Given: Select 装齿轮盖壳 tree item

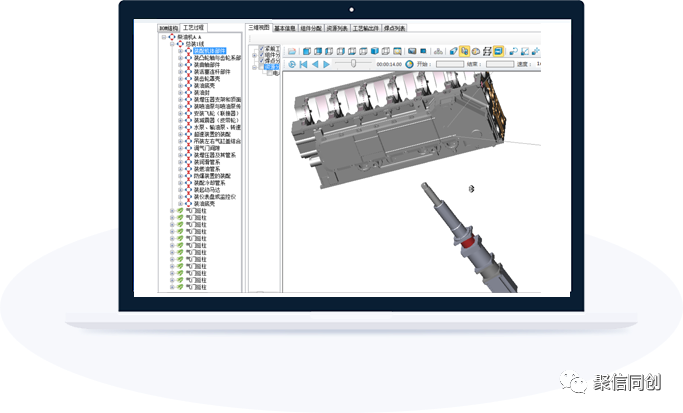Looking at the screenshot, I should [x=207, y=79].
